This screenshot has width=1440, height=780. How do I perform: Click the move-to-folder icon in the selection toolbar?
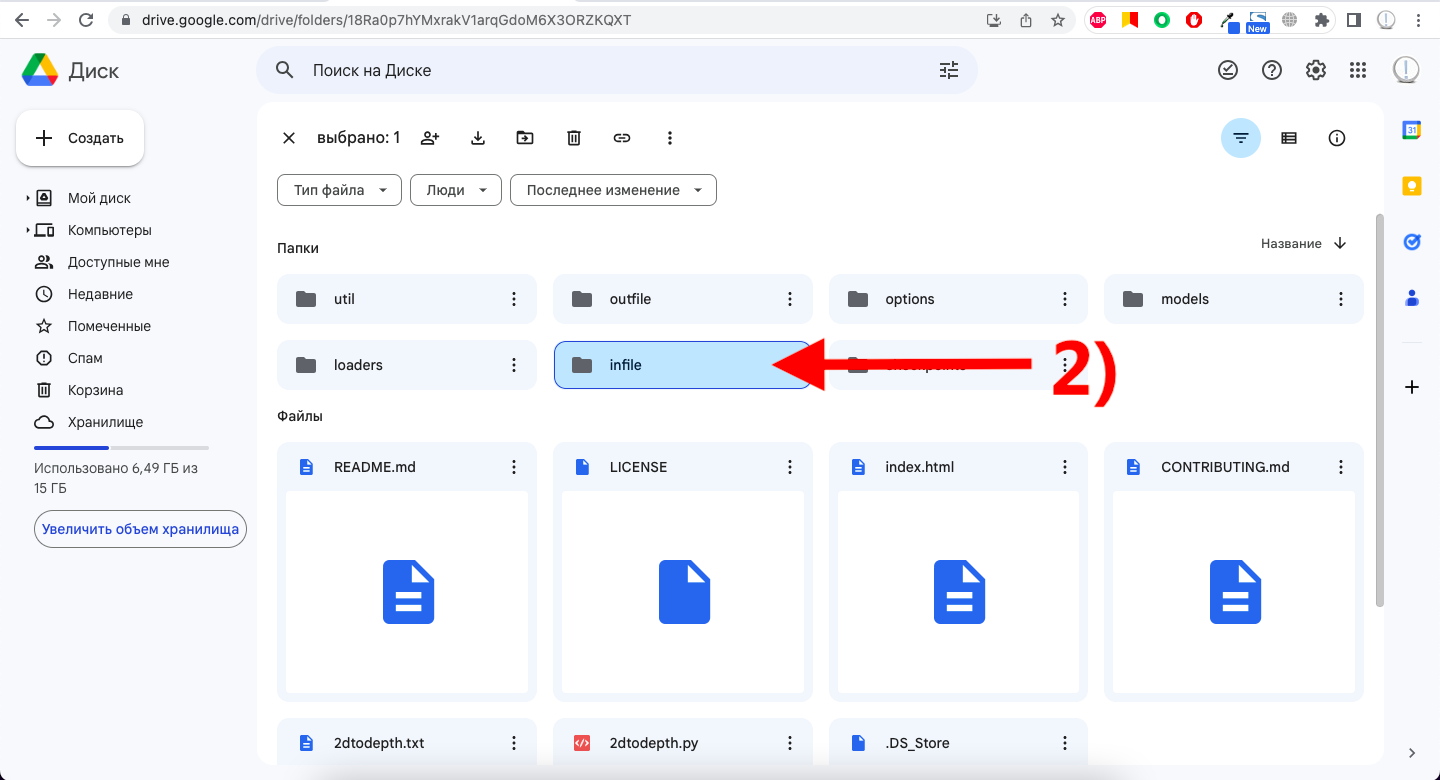point(525,138)
